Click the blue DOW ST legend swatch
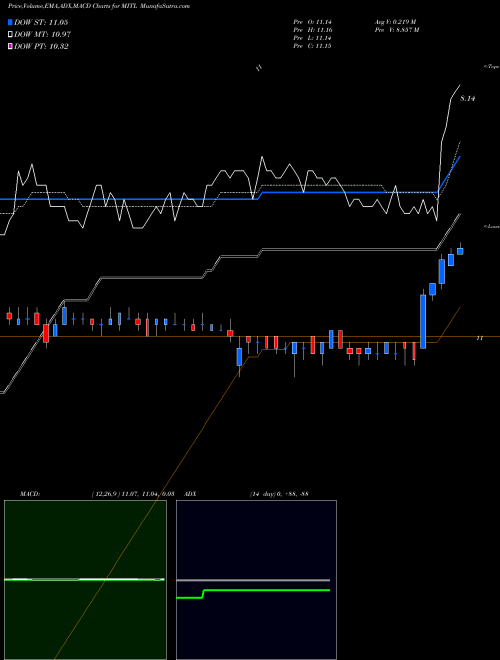500x660 pixels. tap(10, 22)
